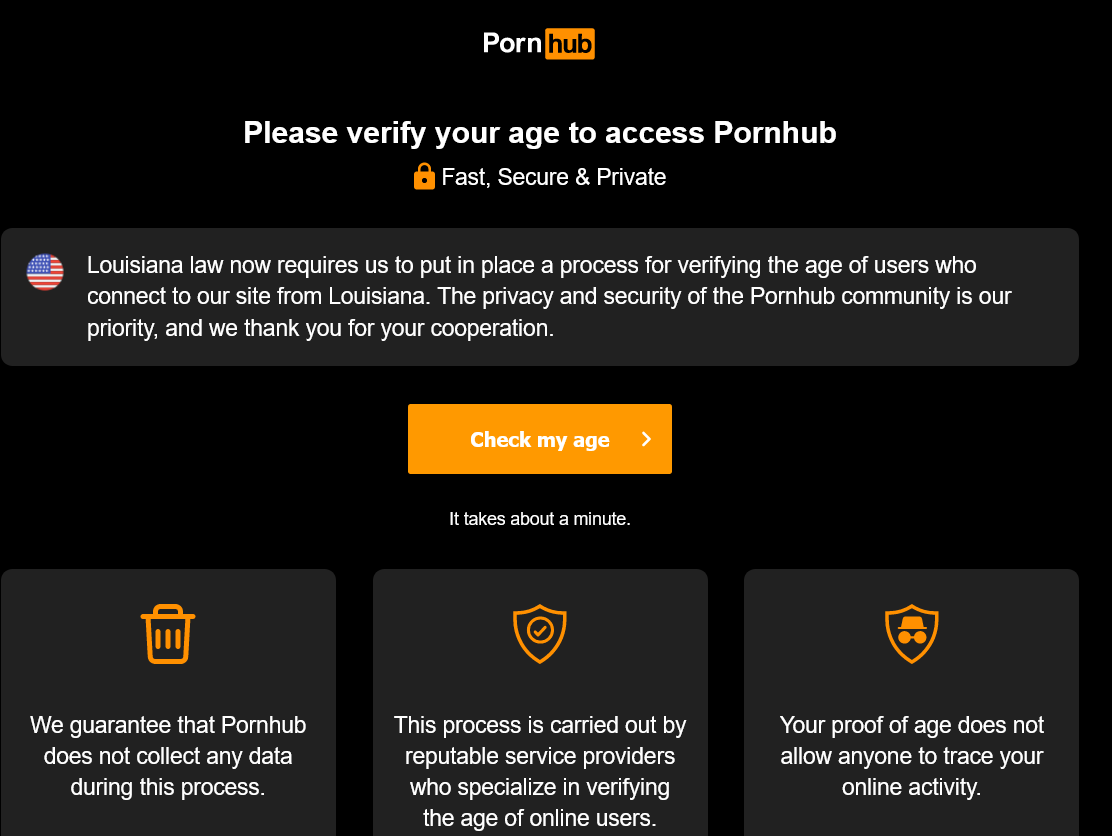Click the Louisiana law notice paragraph
Image resolution: width=1112 pixels, height=836 pixels.
click(549, 296)
